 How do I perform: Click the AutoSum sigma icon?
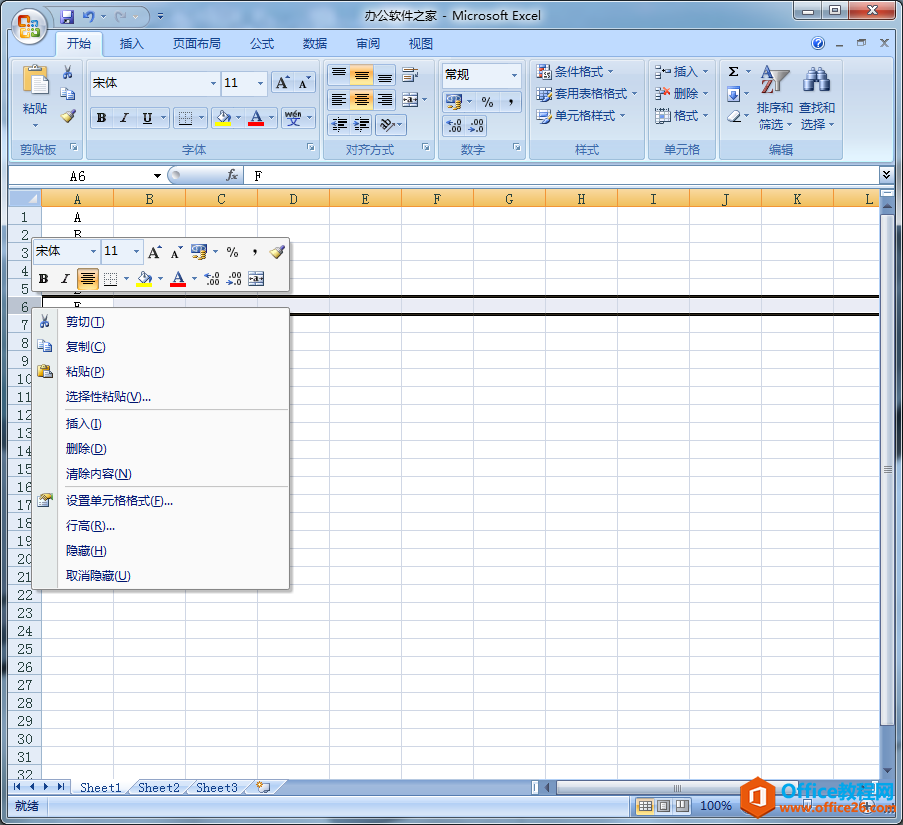[x=734, y=71]
